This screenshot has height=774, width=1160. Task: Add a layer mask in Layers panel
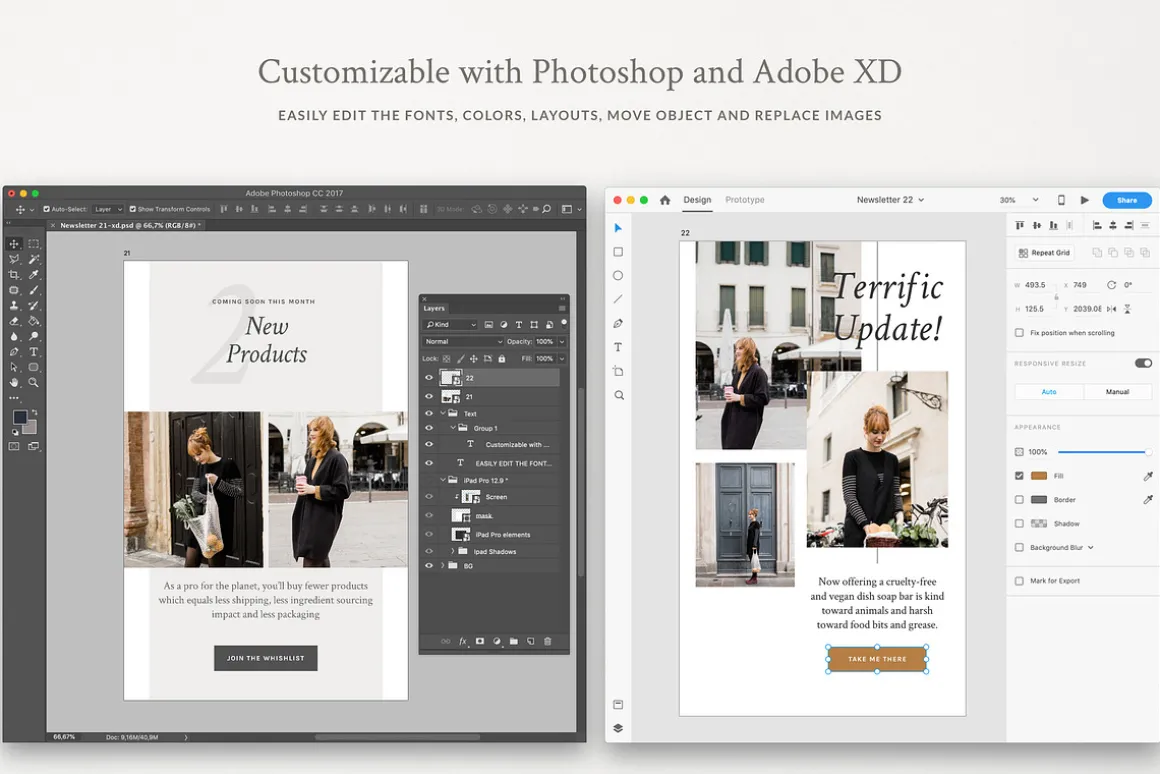point(479,642)
